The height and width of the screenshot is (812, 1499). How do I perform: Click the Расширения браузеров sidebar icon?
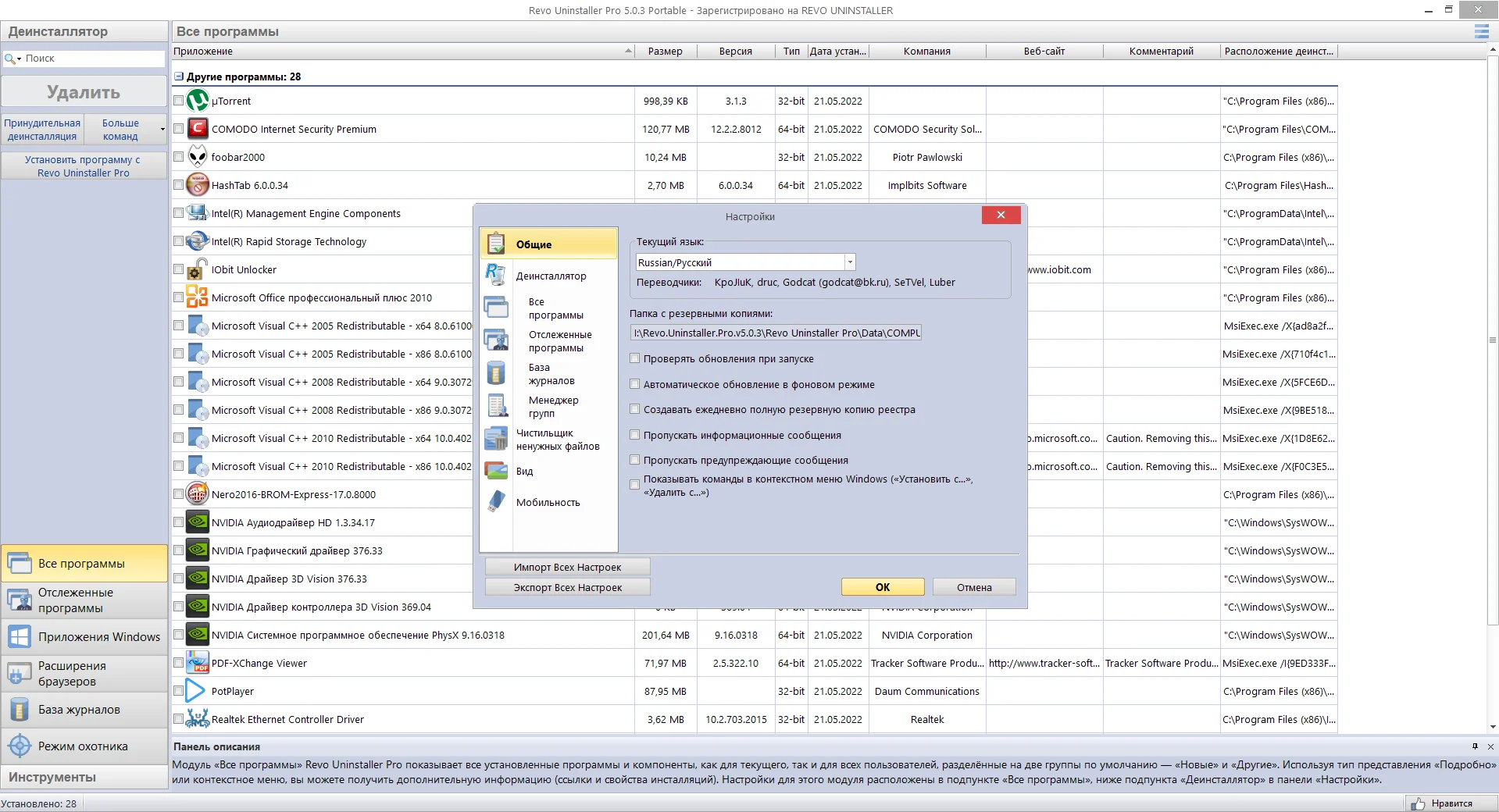coord(20,673)
